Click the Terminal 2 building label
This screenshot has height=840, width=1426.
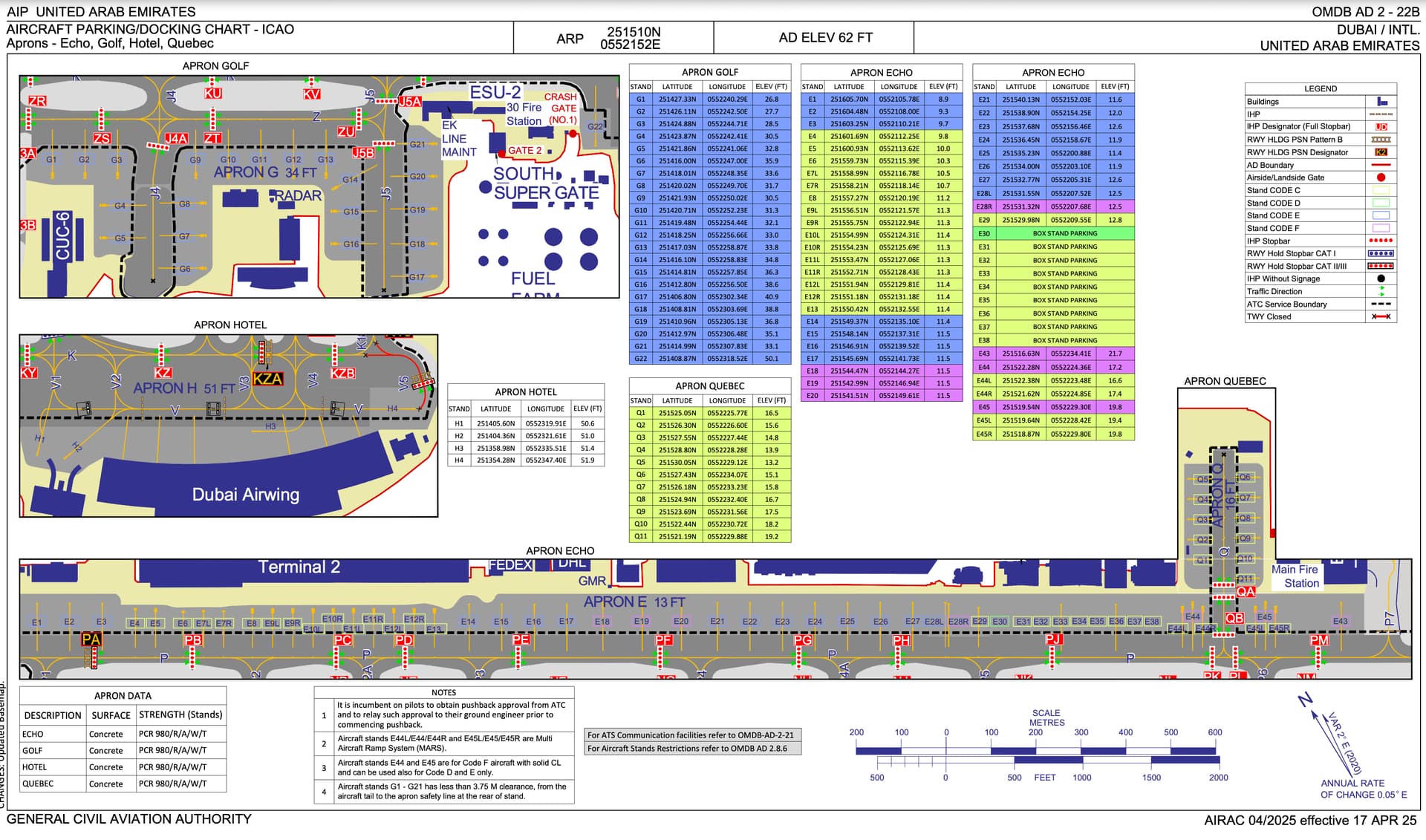299,567
